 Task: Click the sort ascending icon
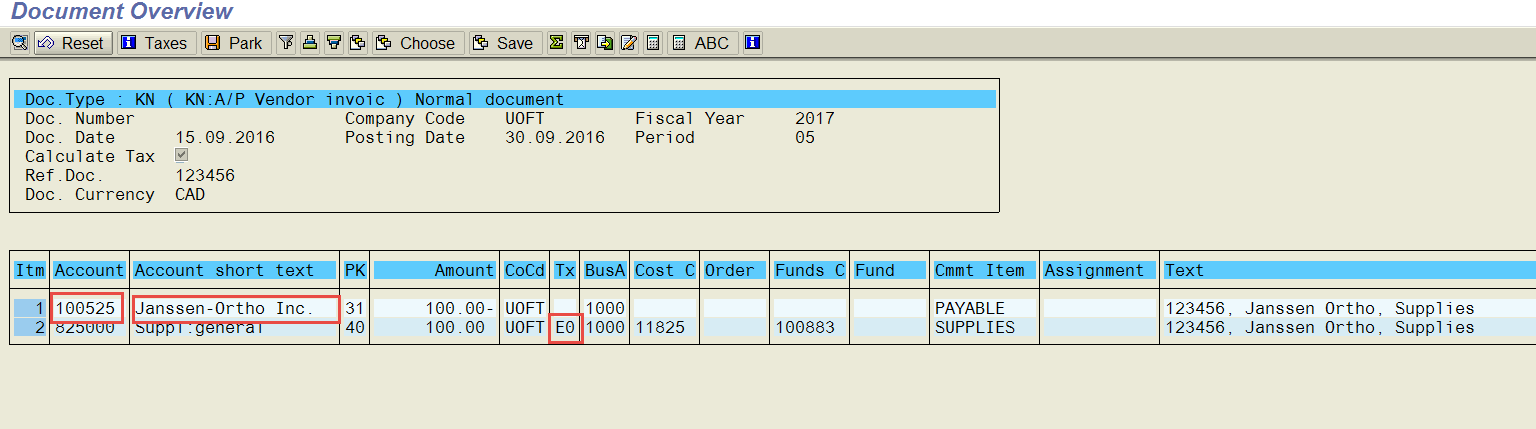pyautogui.click(x=310, y=43)
